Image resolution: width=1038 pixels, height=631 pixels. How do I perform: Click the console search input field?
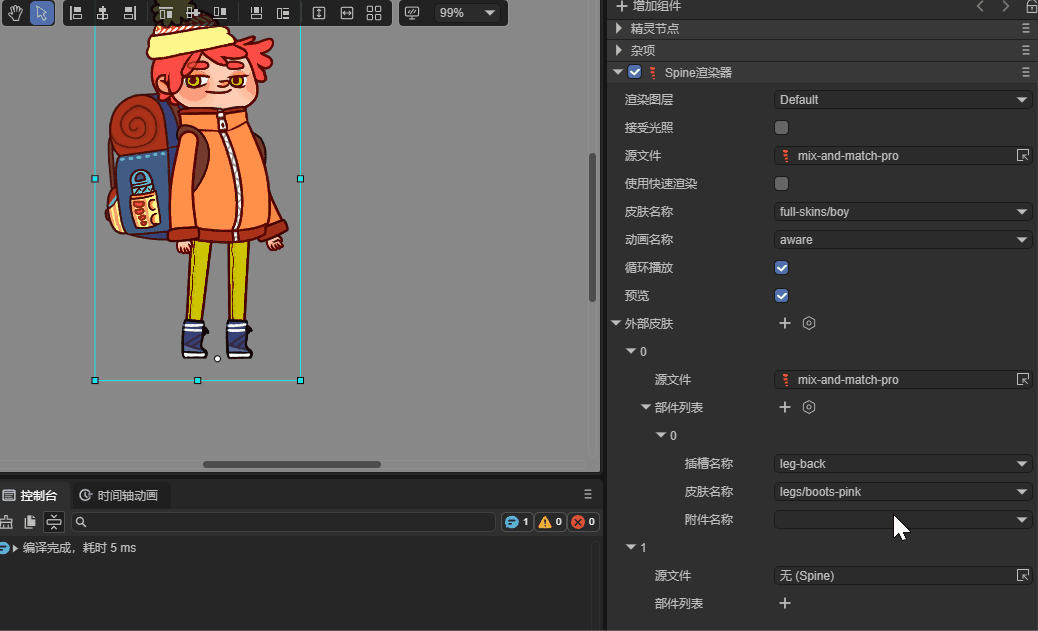tap(284, 522)
